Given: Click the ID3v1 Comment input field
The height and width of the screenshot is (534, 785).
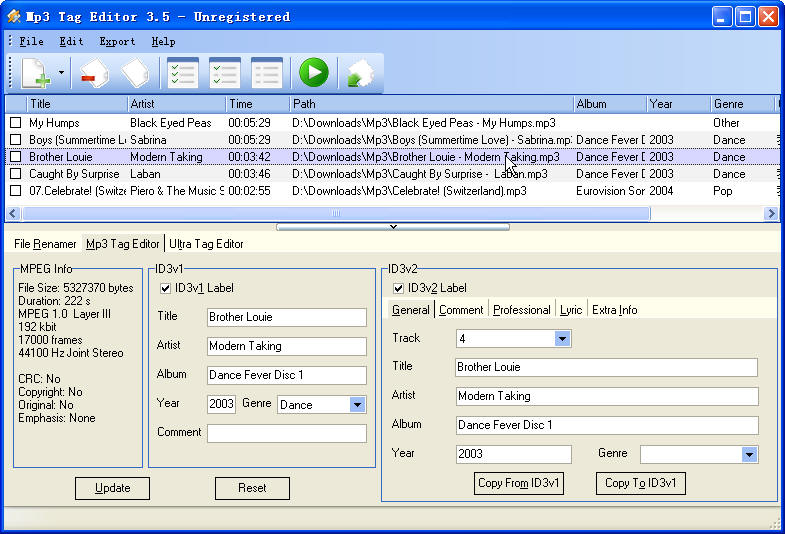Looking at the screenshot, I should point(287,433).
